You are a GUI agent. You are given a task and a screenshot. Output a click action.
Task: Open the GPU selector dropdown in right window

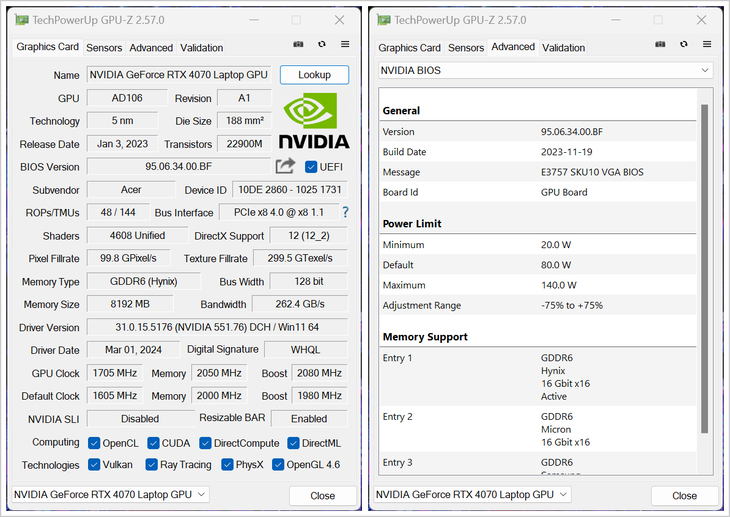click(473, 495)
